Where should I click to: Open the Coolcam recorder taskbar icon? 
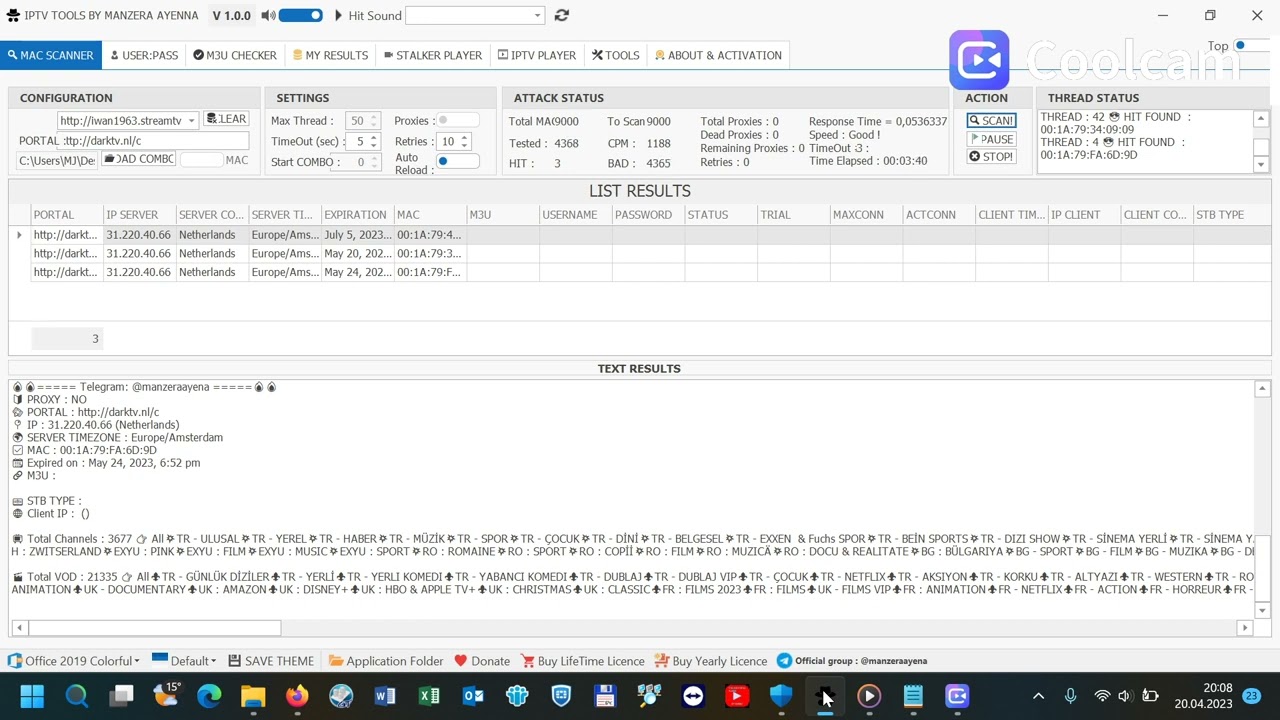(x=957, y=696)
